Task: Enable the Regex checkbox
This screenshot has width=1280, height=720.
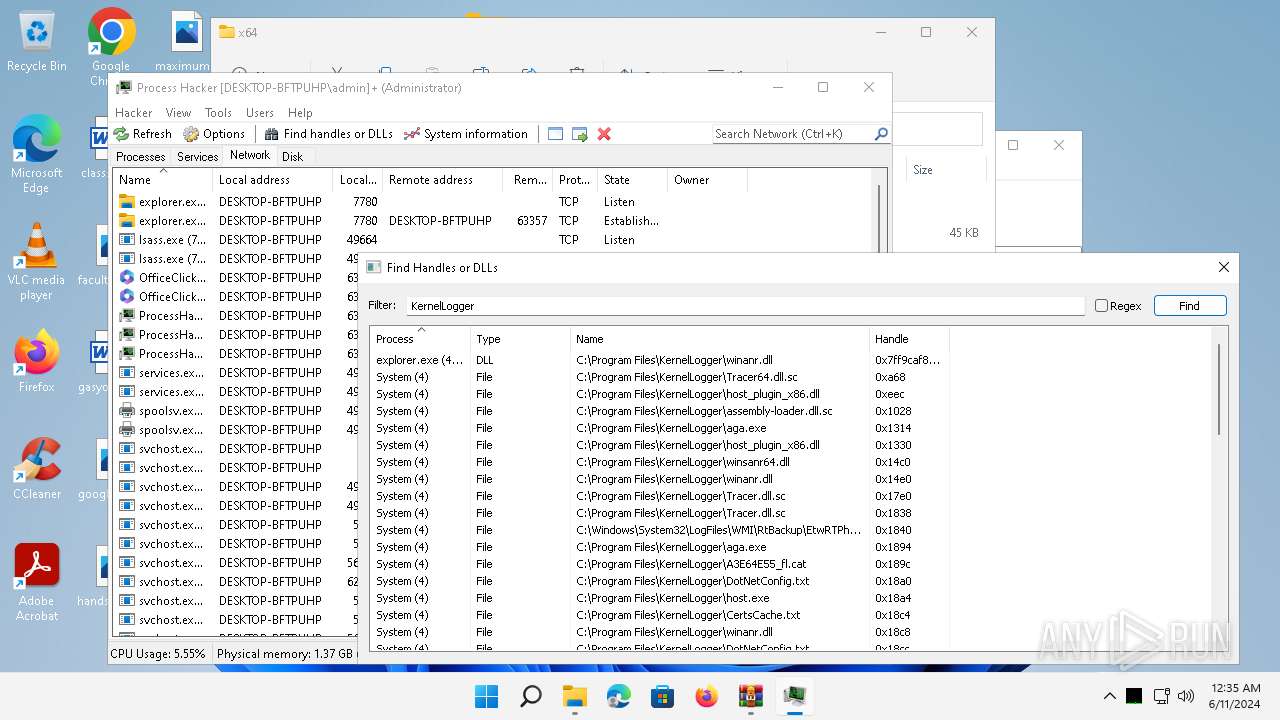Action: coord(1101,306)
